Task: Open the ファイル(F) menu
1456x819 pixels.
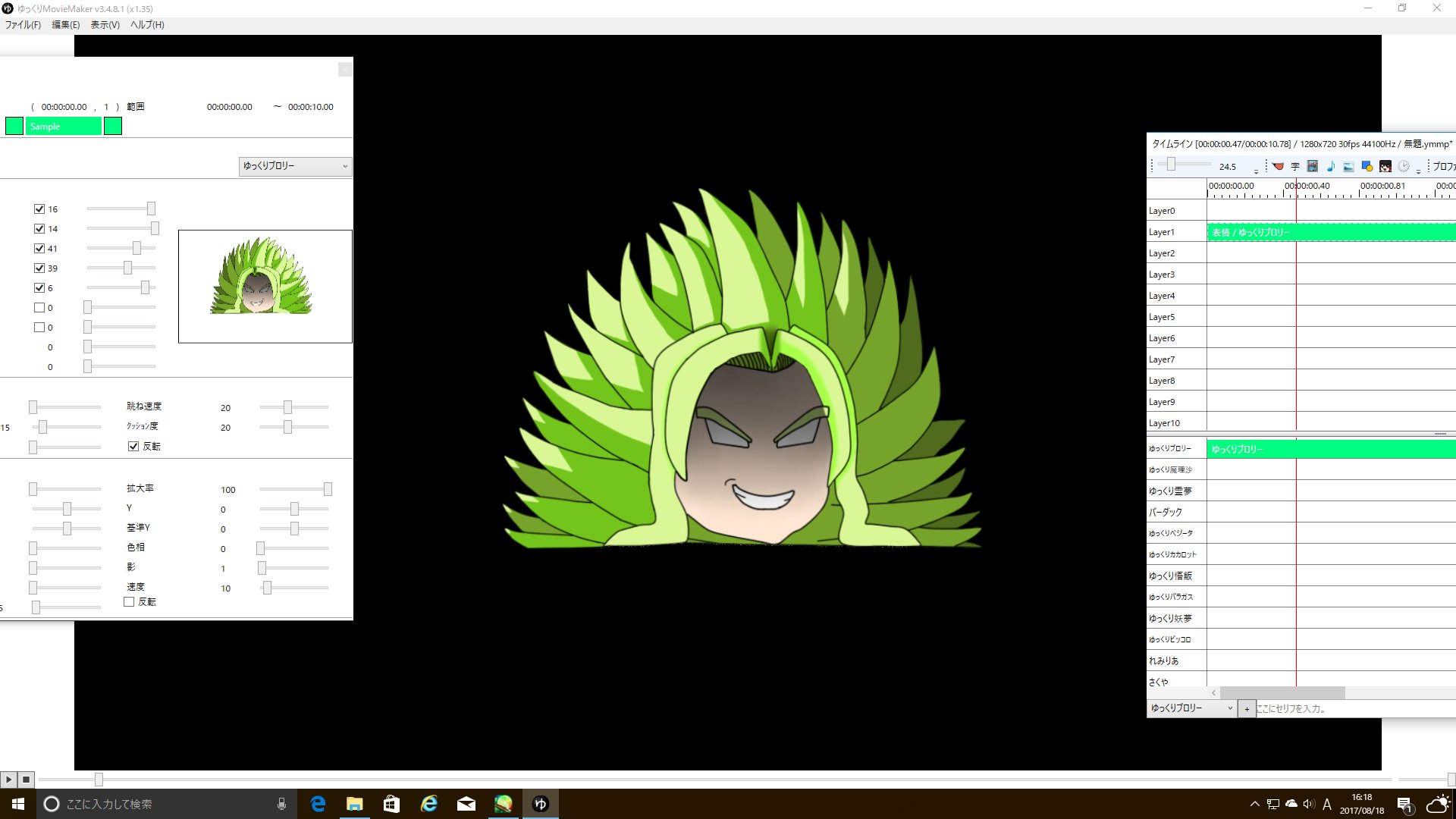Action: coord(23,24)
